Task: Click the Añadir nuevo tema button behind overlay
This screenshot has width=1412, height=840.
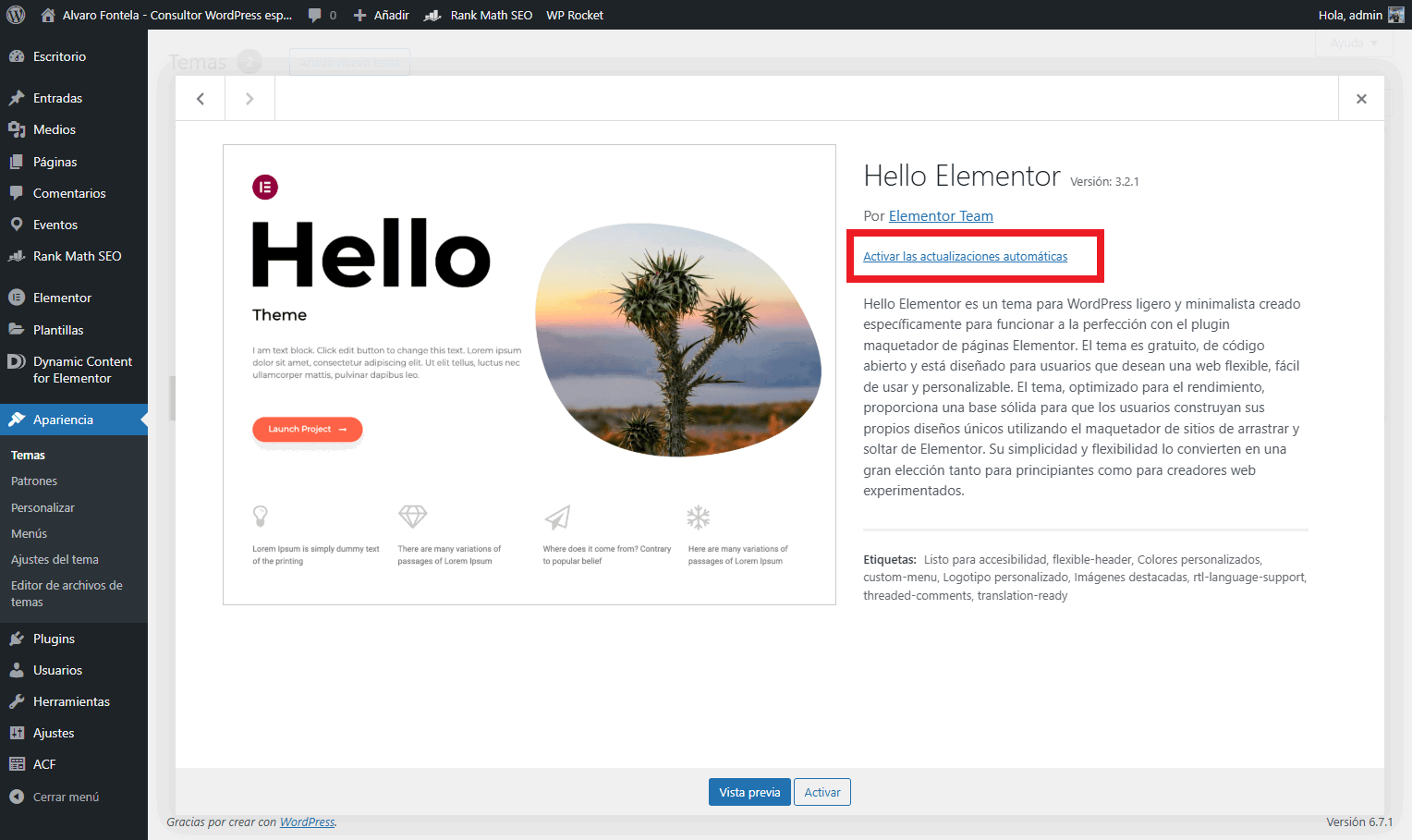Action: [349, 62]
